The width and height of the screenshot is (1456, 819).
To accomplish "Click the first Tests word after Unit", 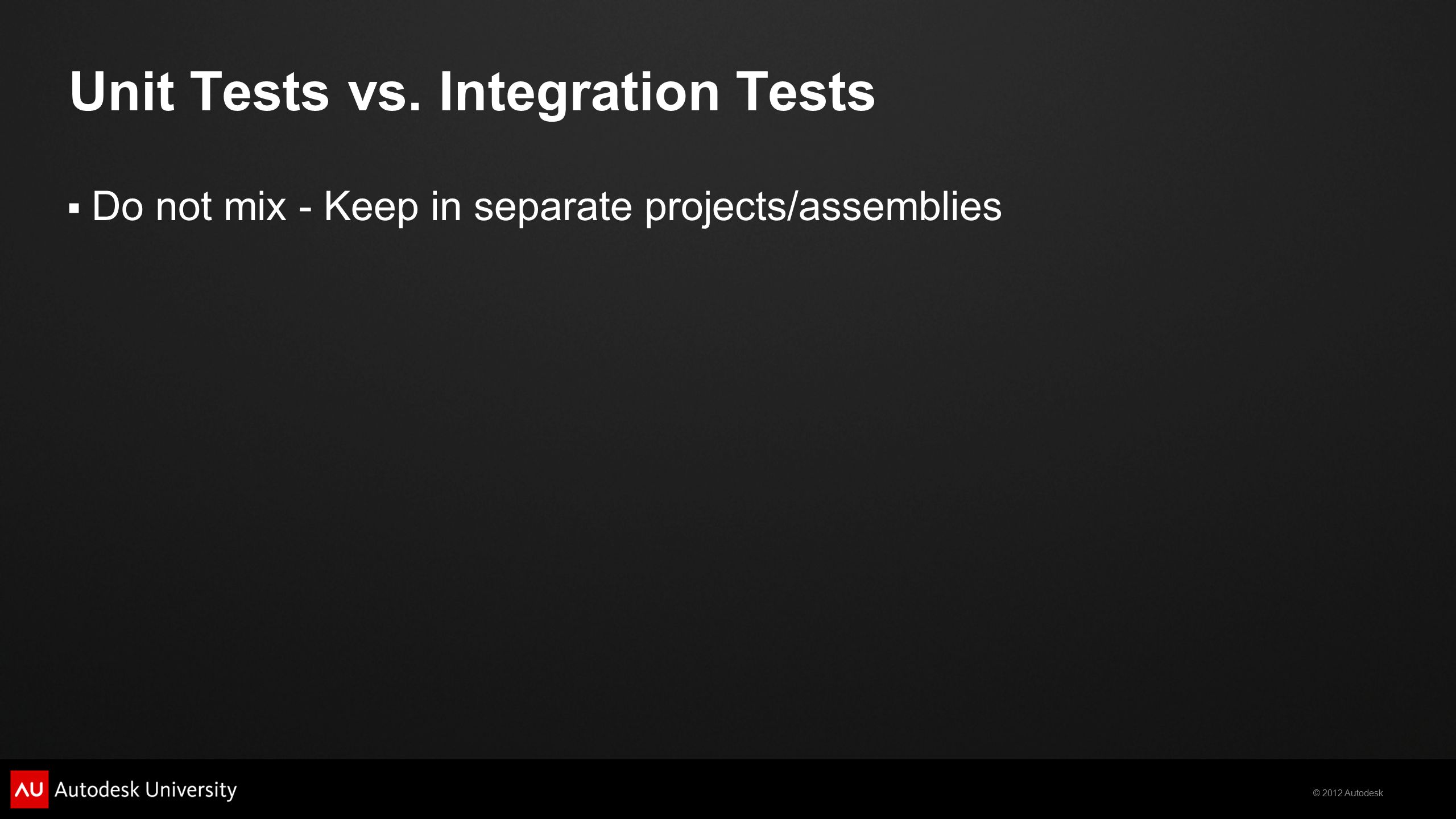I will tap(259, 91).
